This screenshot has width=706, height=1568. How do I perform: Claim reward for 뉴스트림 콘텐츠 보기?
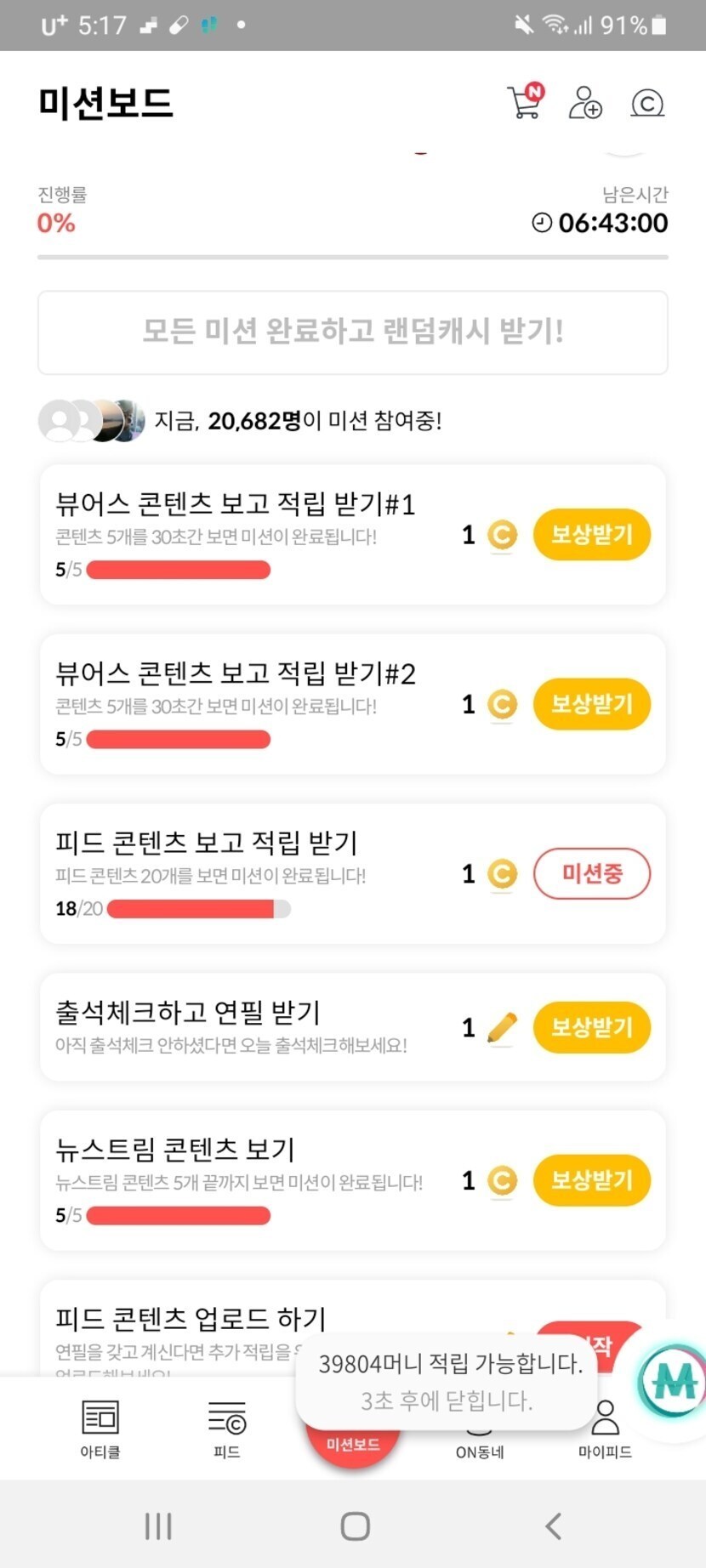(x=591, y=1180)
